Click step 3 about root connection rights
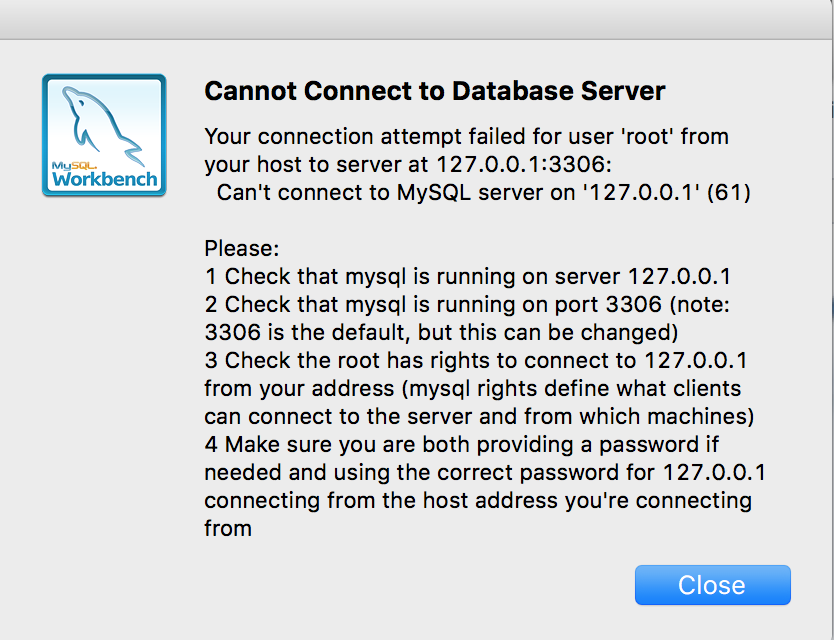This screenshot has height=640, width=834. (x=476, y=361)
